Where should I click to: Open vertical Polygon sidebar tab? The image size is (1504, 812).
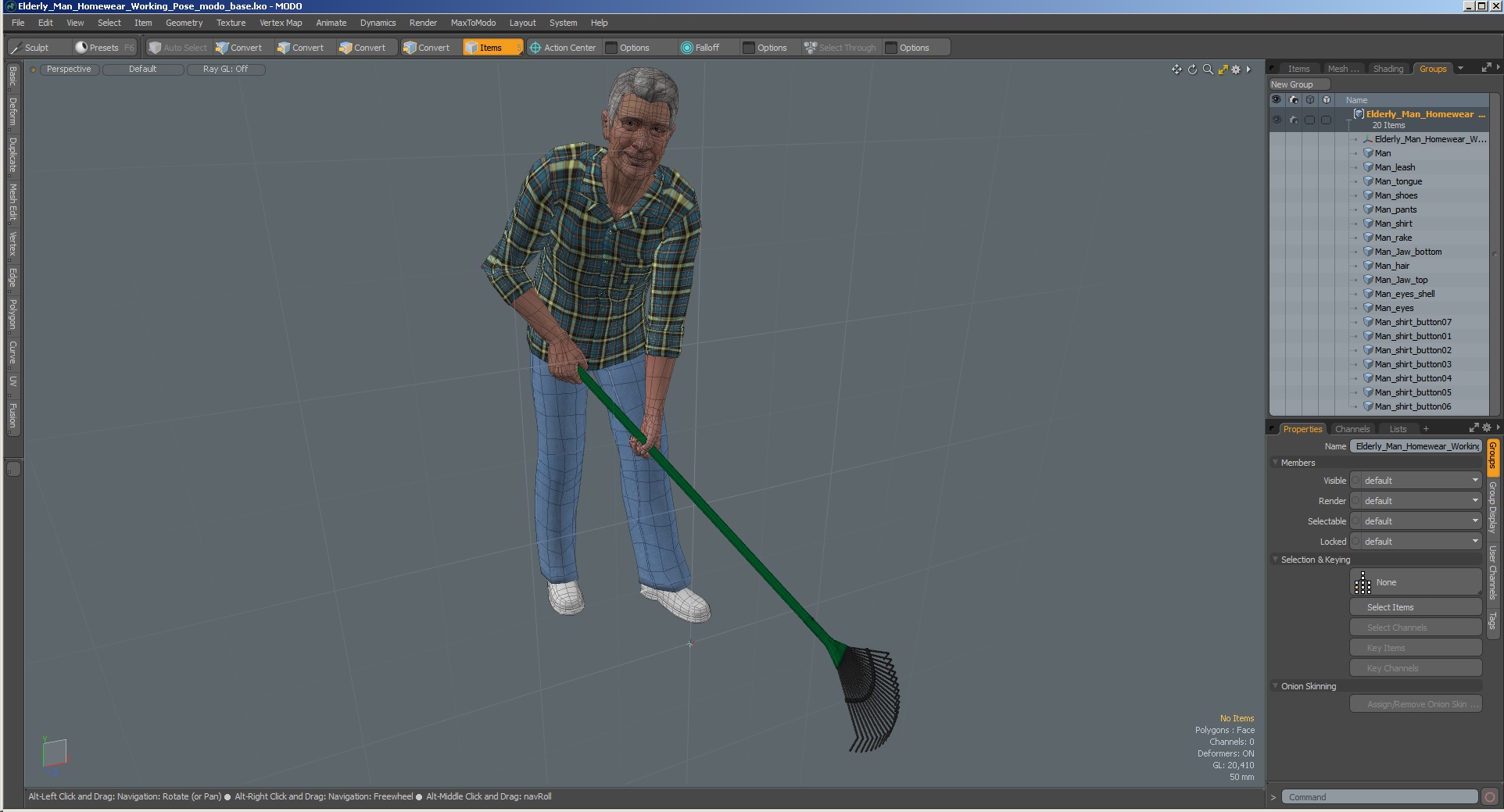point(13,314)
